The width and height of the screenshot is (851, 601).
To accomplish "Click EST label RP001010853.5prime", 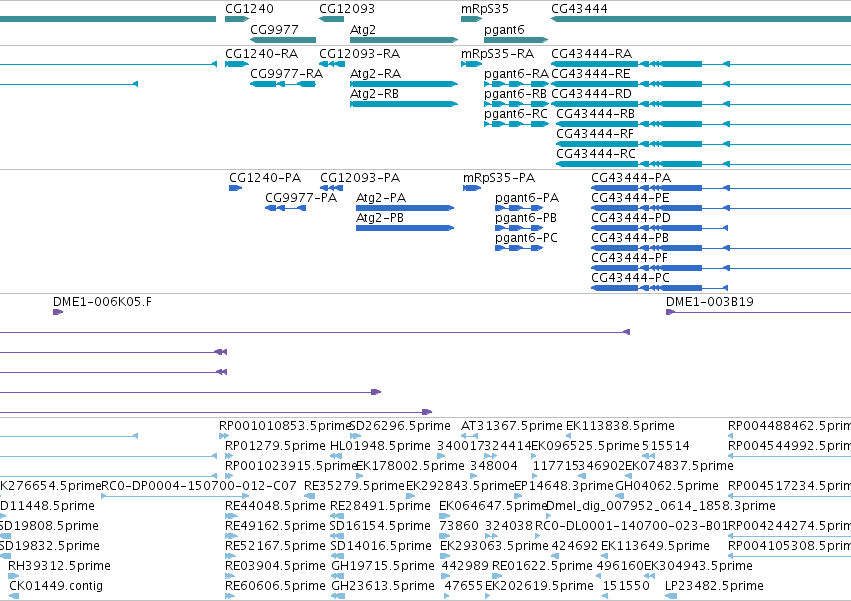I will [x=285, y=426].
